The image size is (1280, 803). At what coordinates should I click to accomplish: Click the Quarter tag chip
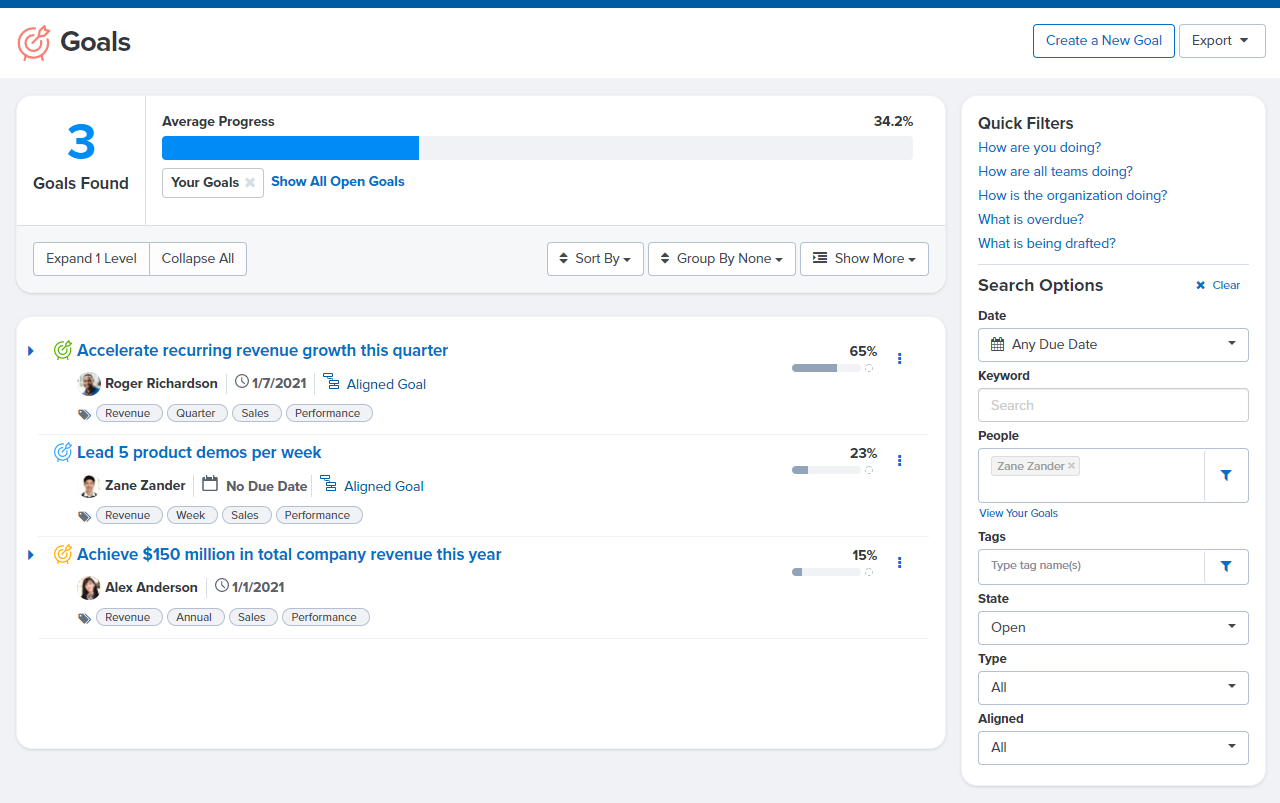[196, 414]
